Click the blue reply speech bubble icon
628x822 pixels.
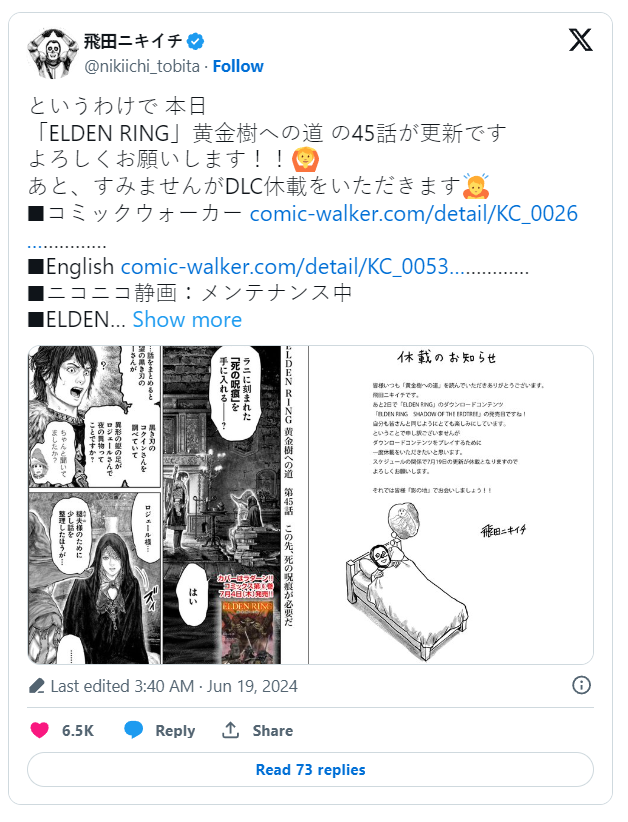tap(133, 730)
